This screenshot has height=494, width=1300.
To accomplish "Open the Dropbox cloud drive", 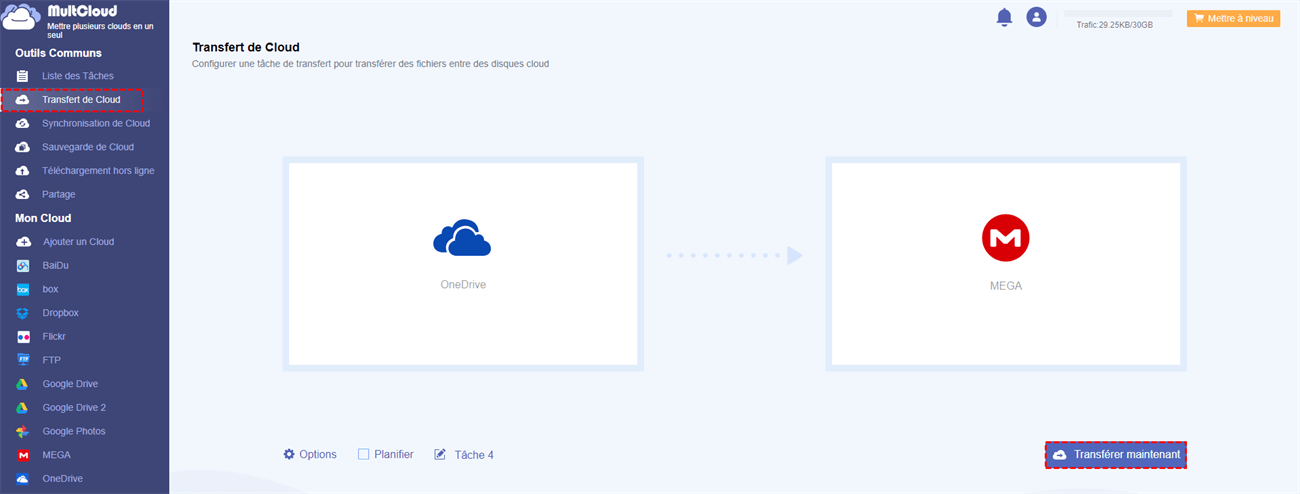I will (60, 313).
